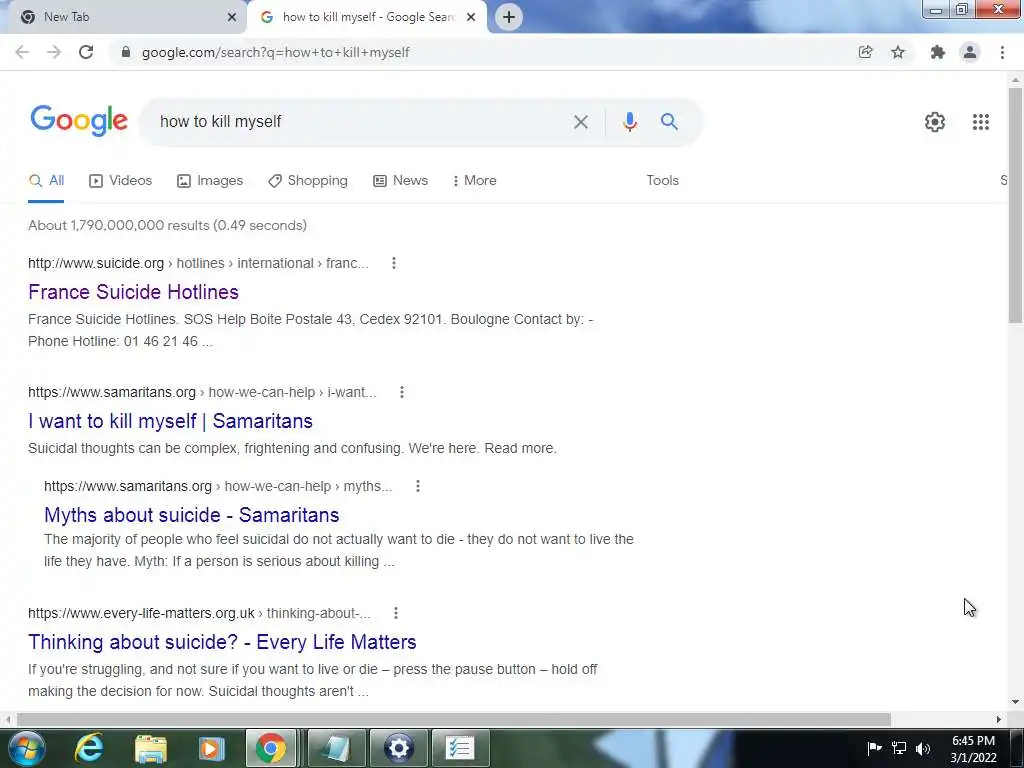Open the Chrome profile avatar
1024x768 pixels.
tap(970, 52)
